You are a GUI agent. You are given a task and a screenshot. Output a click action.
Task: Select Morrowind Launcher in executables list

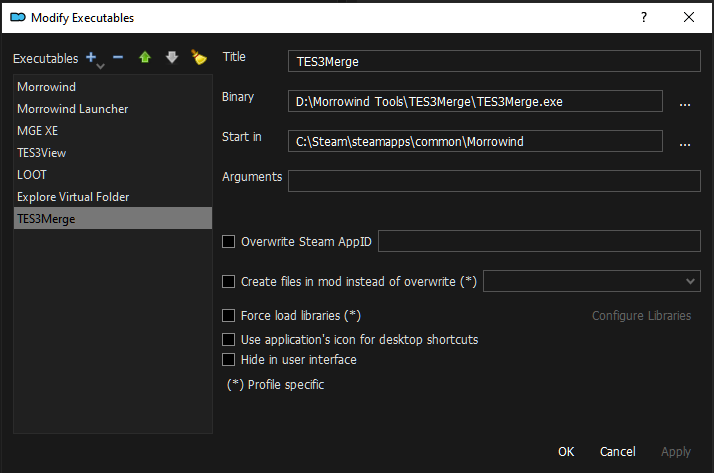73,109
